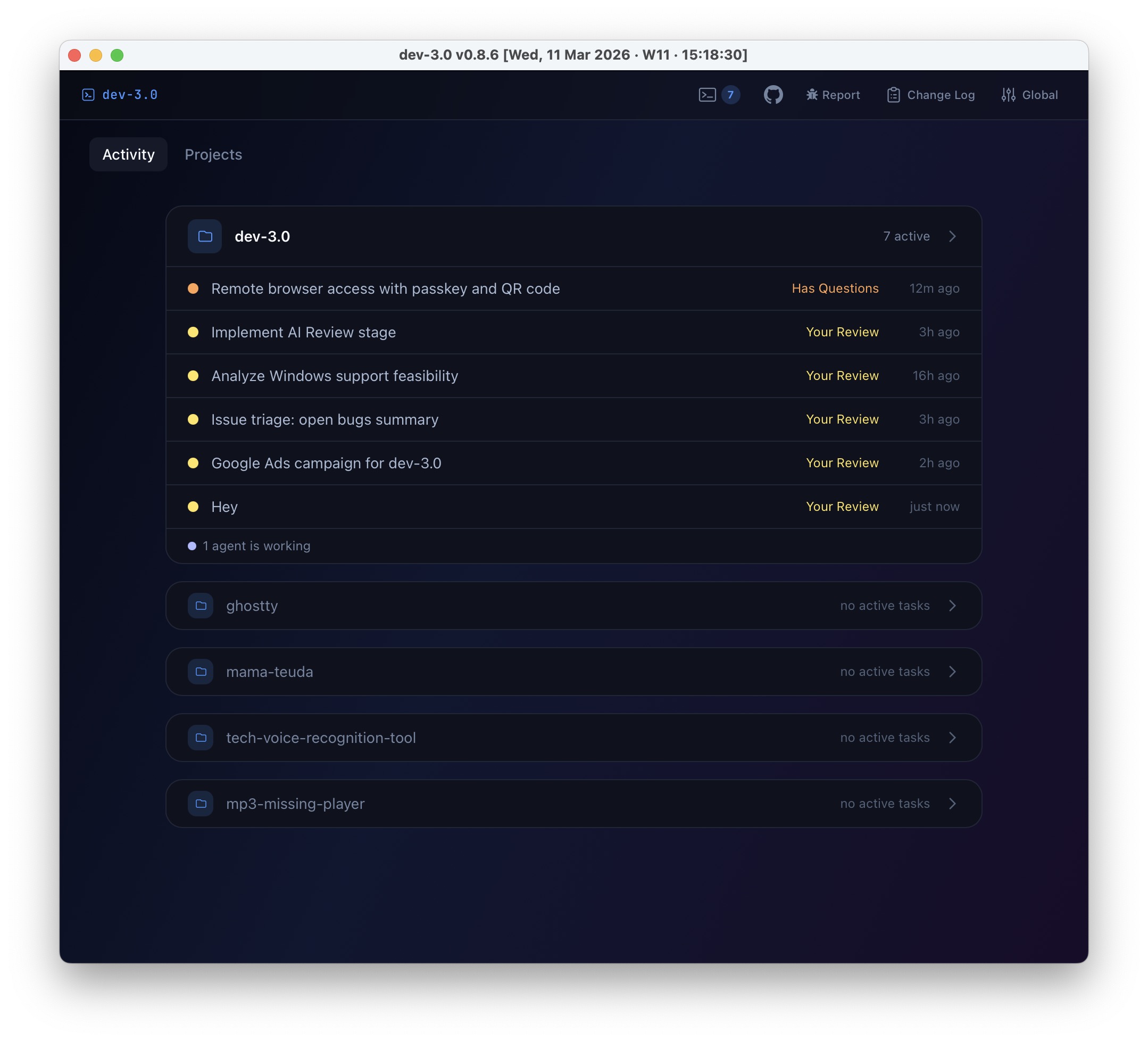Click the mp3-missing-player folder icon
1148x1042 pixels.
click(201, 803)
